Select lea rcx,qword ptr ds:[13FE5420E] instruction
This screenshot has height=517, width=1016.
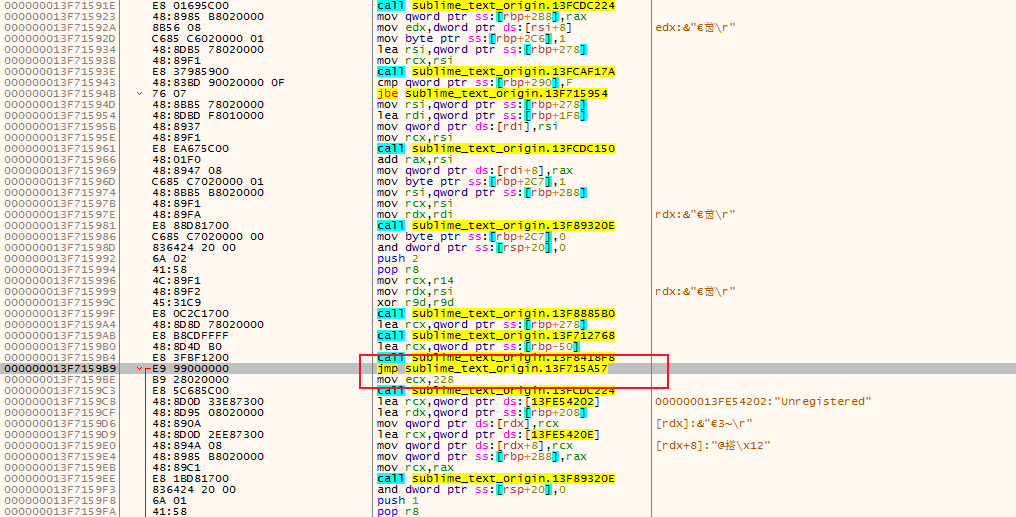point(489,435)
